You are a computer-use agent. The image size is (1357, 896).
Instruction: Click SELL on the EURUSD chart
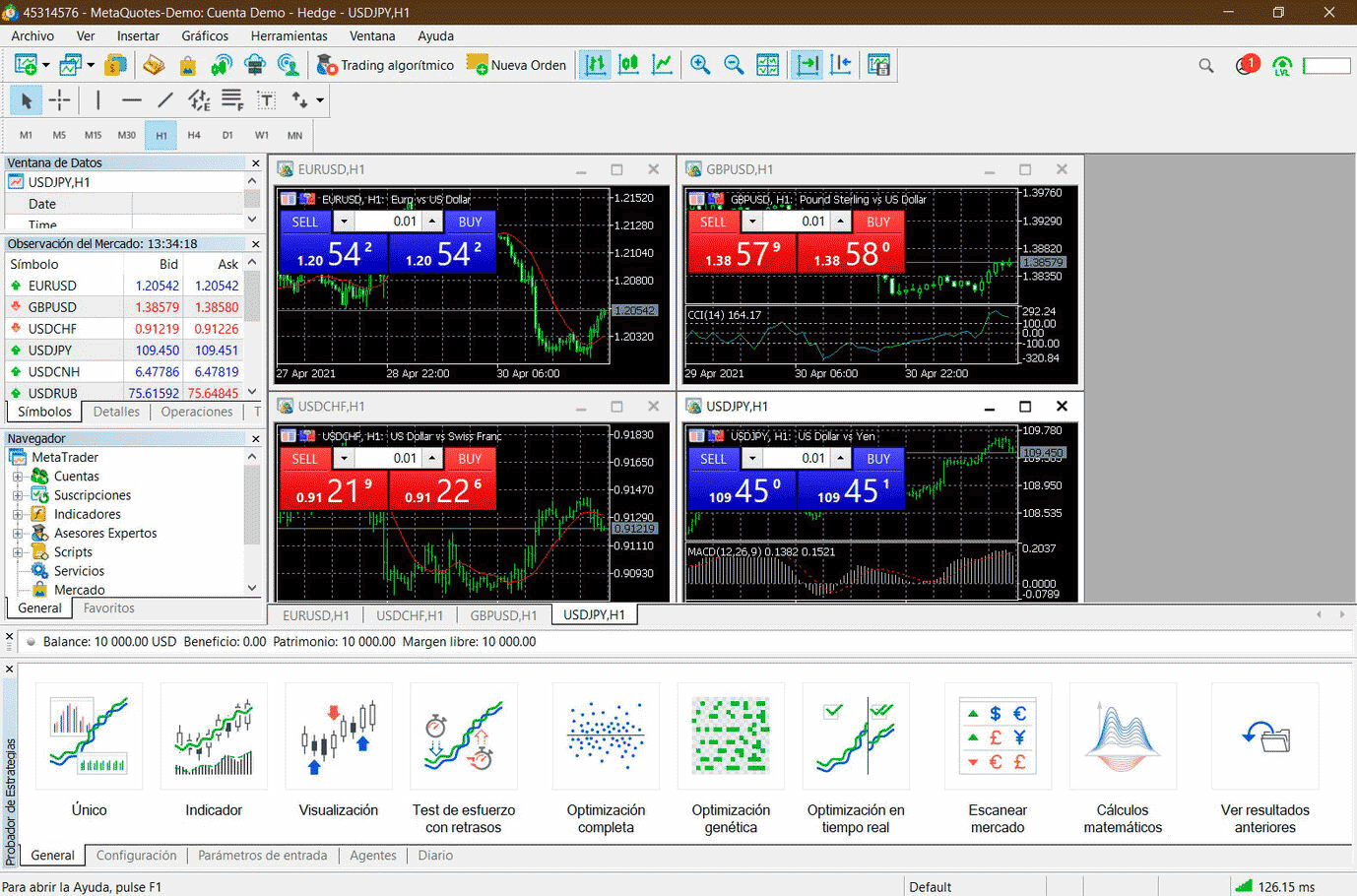coord(305,222)
